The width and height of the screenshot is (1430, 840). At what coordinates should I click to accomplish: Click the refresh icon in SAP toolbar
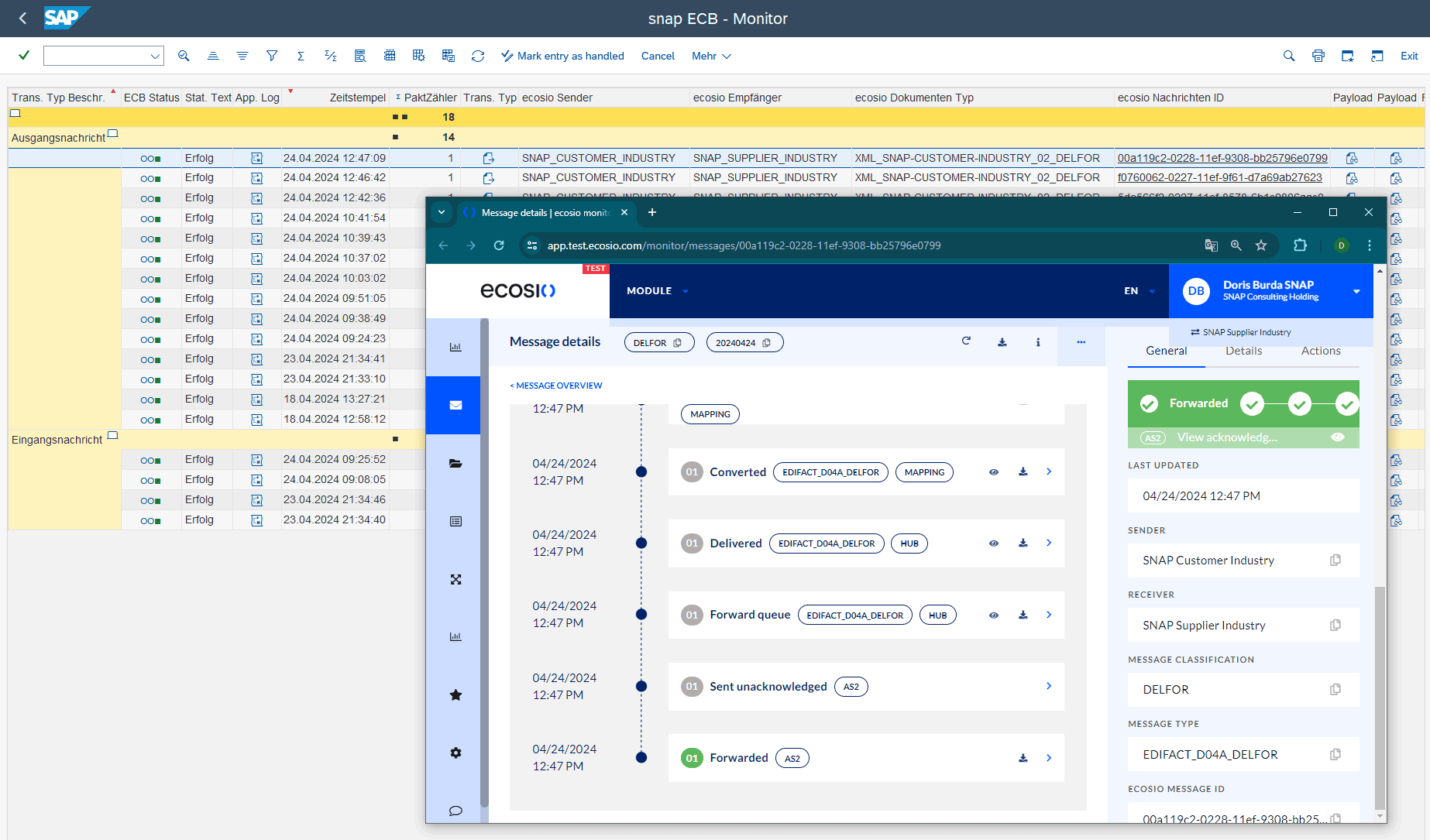pos(478,56)
